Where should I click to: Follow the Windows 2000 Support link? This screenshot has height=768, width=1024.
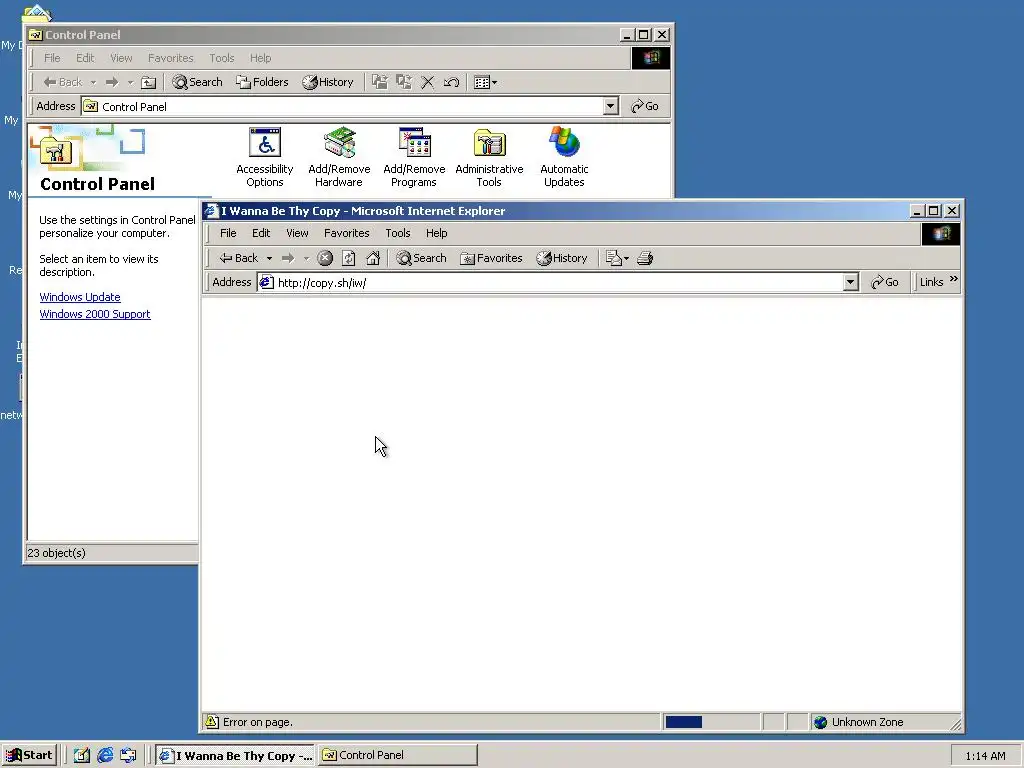tap(95, 314)
